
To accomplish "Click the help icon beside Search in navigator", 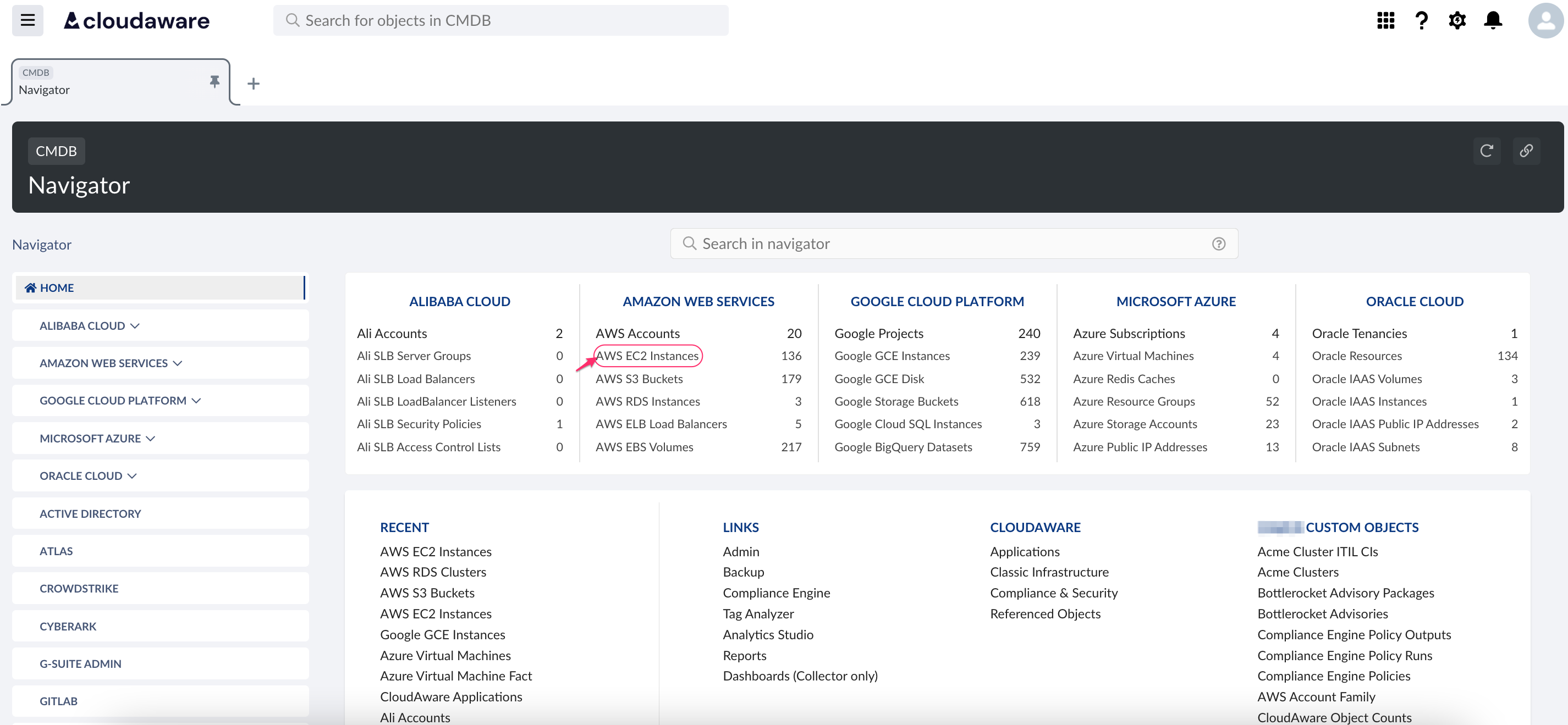I will [x=1219, y=243].
